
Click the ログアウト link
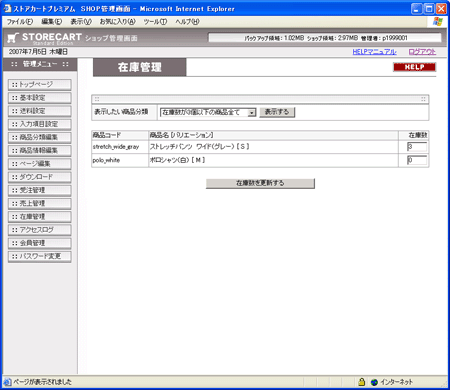click(422, 52)
